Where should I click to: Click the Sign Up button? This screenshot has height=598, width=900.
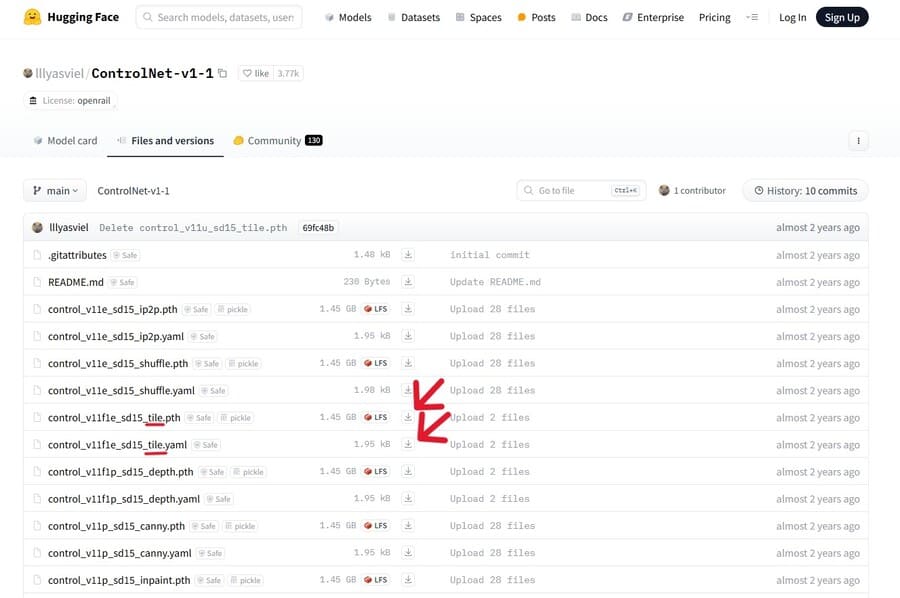tap(842, 17)
